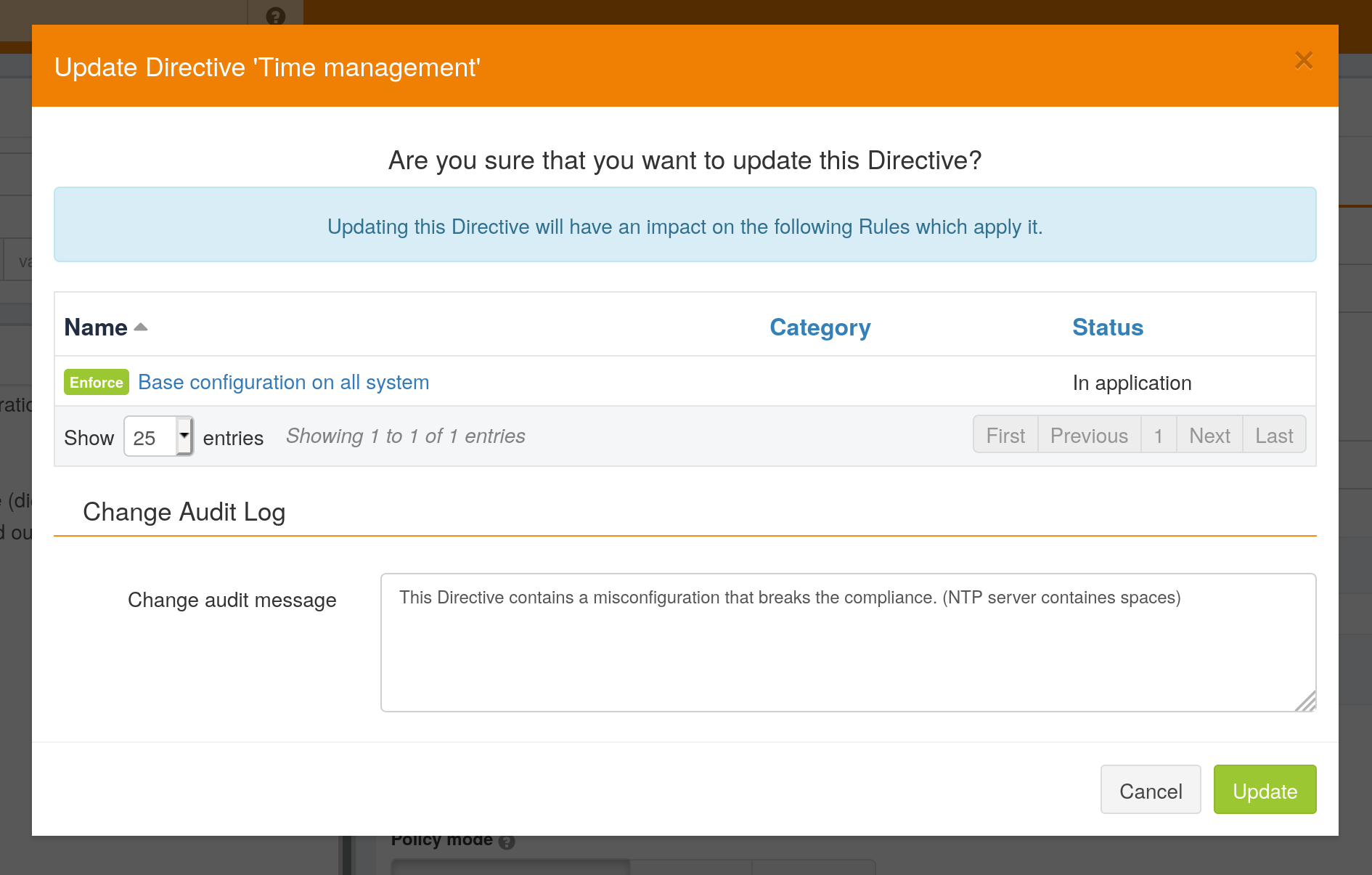The width and height of the screenshot is (1372, 875).
Task: Go to Next page of entries
Action: (x=1209, y=436)
